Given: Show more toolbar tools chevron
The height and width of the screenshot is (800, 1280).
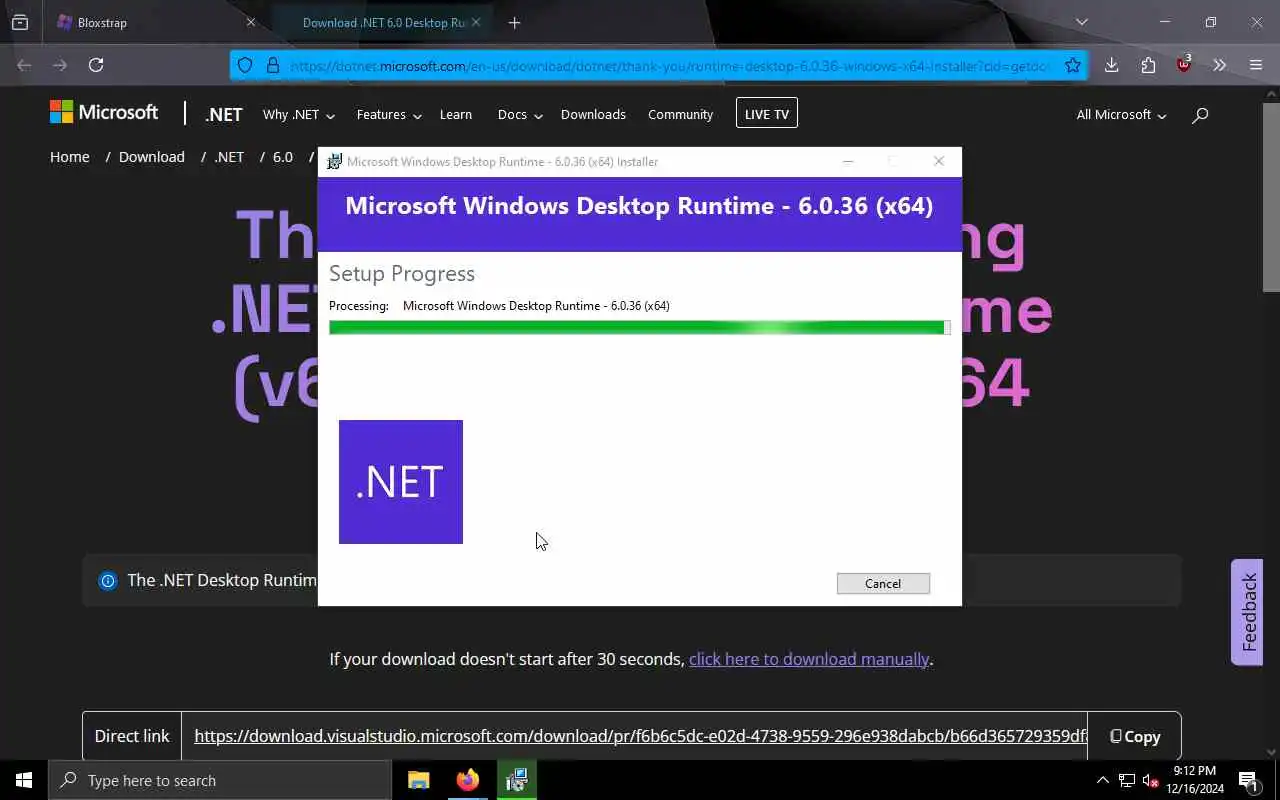Looking at the screenshot, I should 1219,65.
